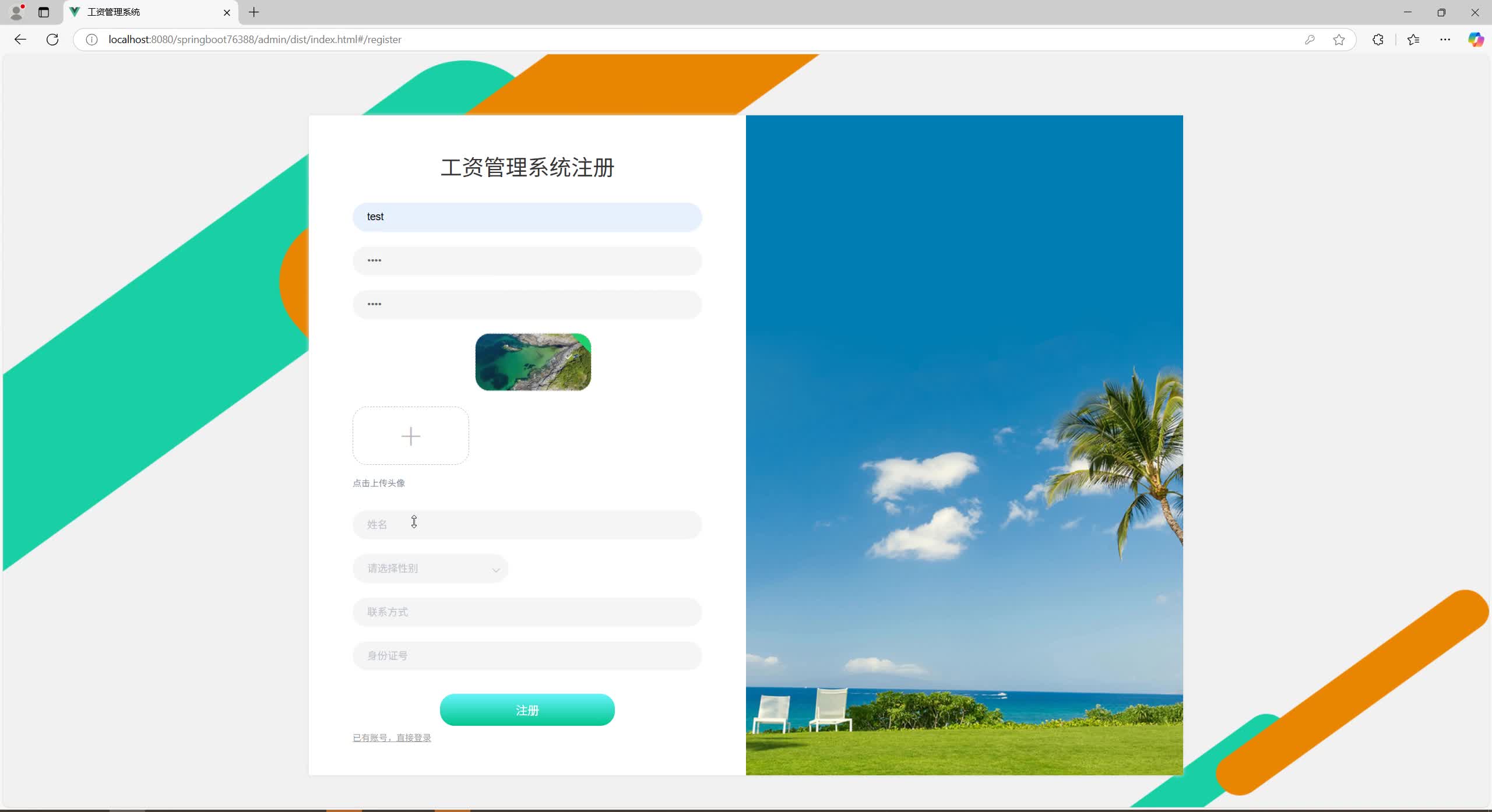This screenshot has width=1492, height=812.
Task: Click the site information icon in address bar
Action: [x=92, y=39]
